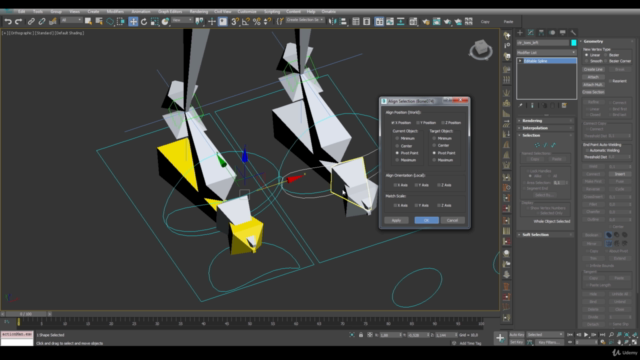Toggle the X Position checkbox in Align dialog
Viewport: 640px width, 360px height.
pos(393,122)
